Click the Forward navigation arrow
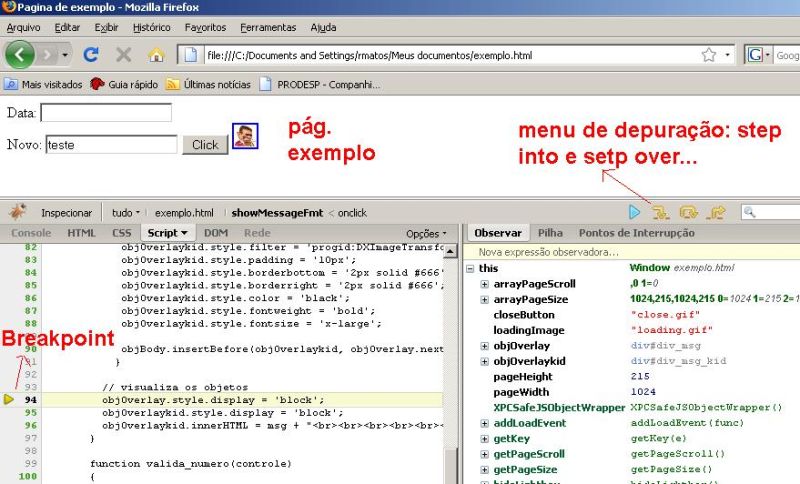This screenshot has height=484, width=800. pyautogui.click(x=47, y=55)
